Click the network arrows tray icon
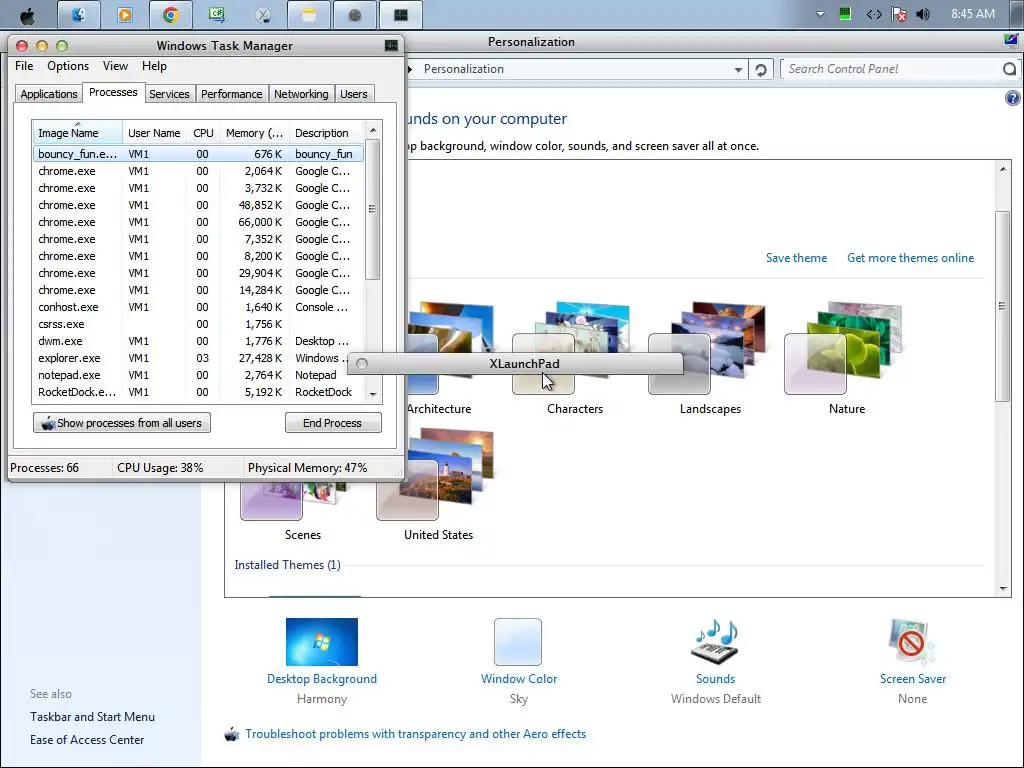This screenshot has width=1024, height=768. click(874, 14)
